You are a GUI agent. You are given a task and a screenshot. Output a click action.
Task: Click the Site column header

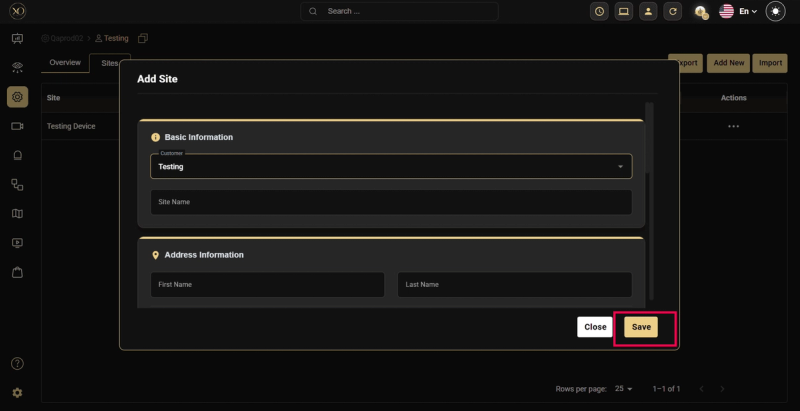(x=54, y=98)
